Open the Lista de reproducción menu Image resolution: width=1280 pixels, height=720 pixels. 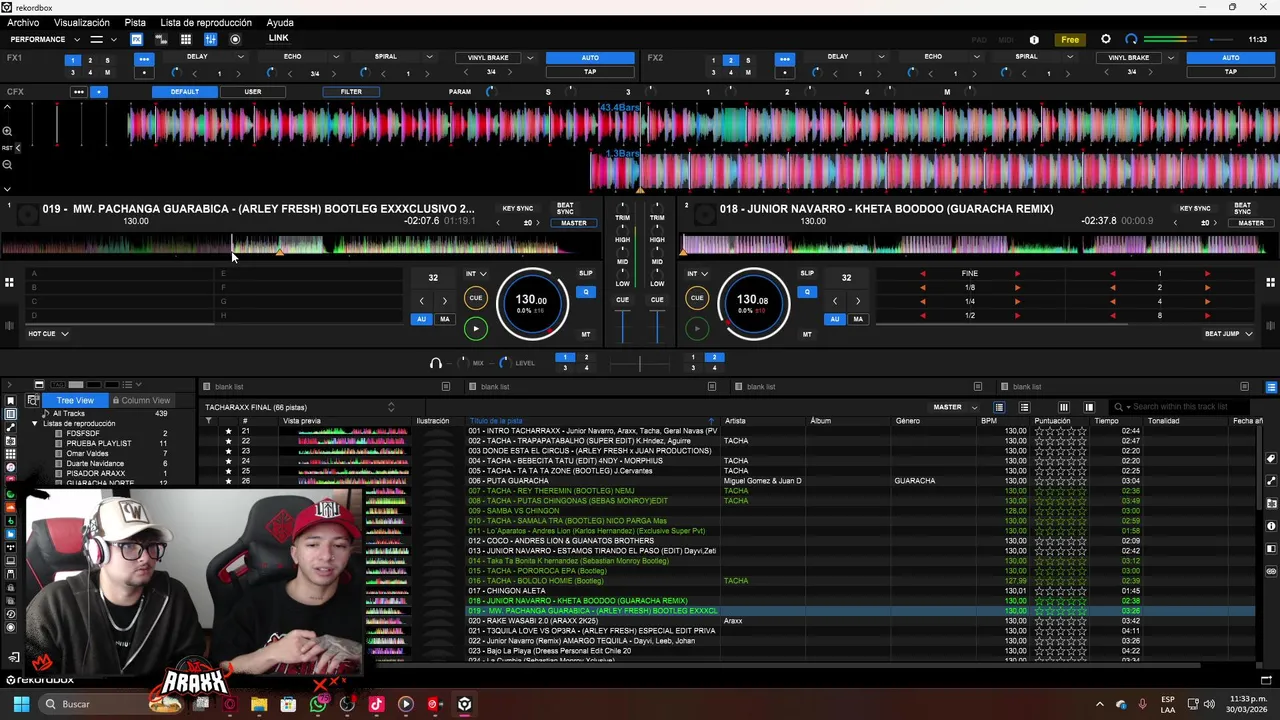pyautogui.click(x=206, y=22)
